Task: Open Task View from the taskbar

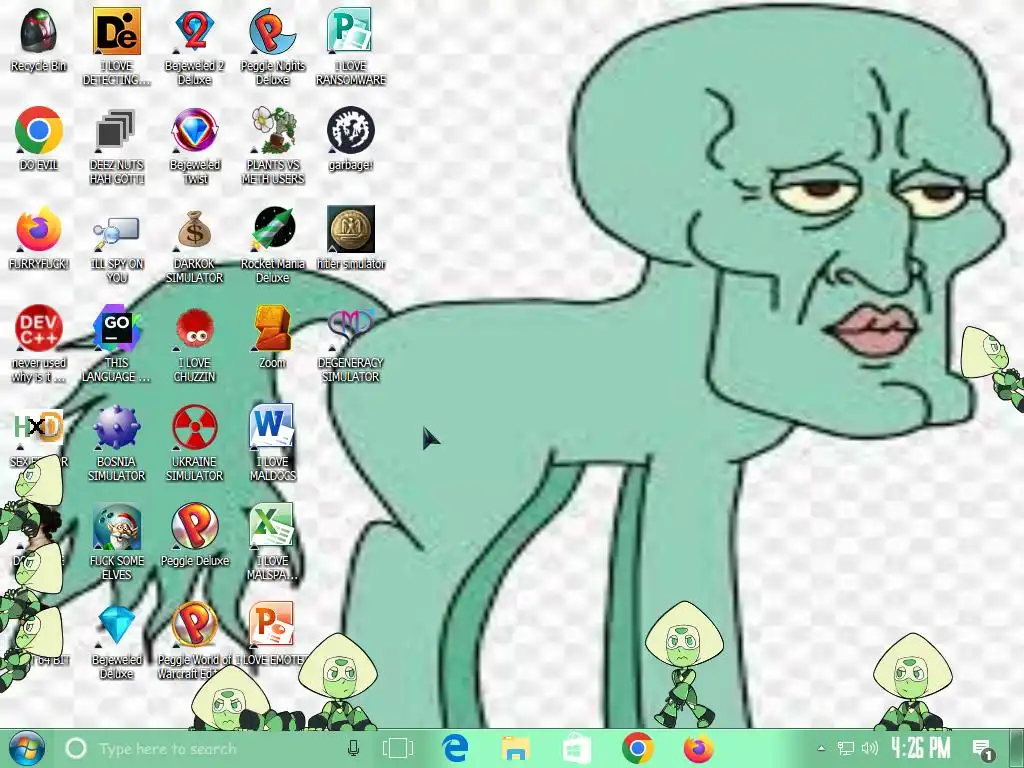Action: 397,748
